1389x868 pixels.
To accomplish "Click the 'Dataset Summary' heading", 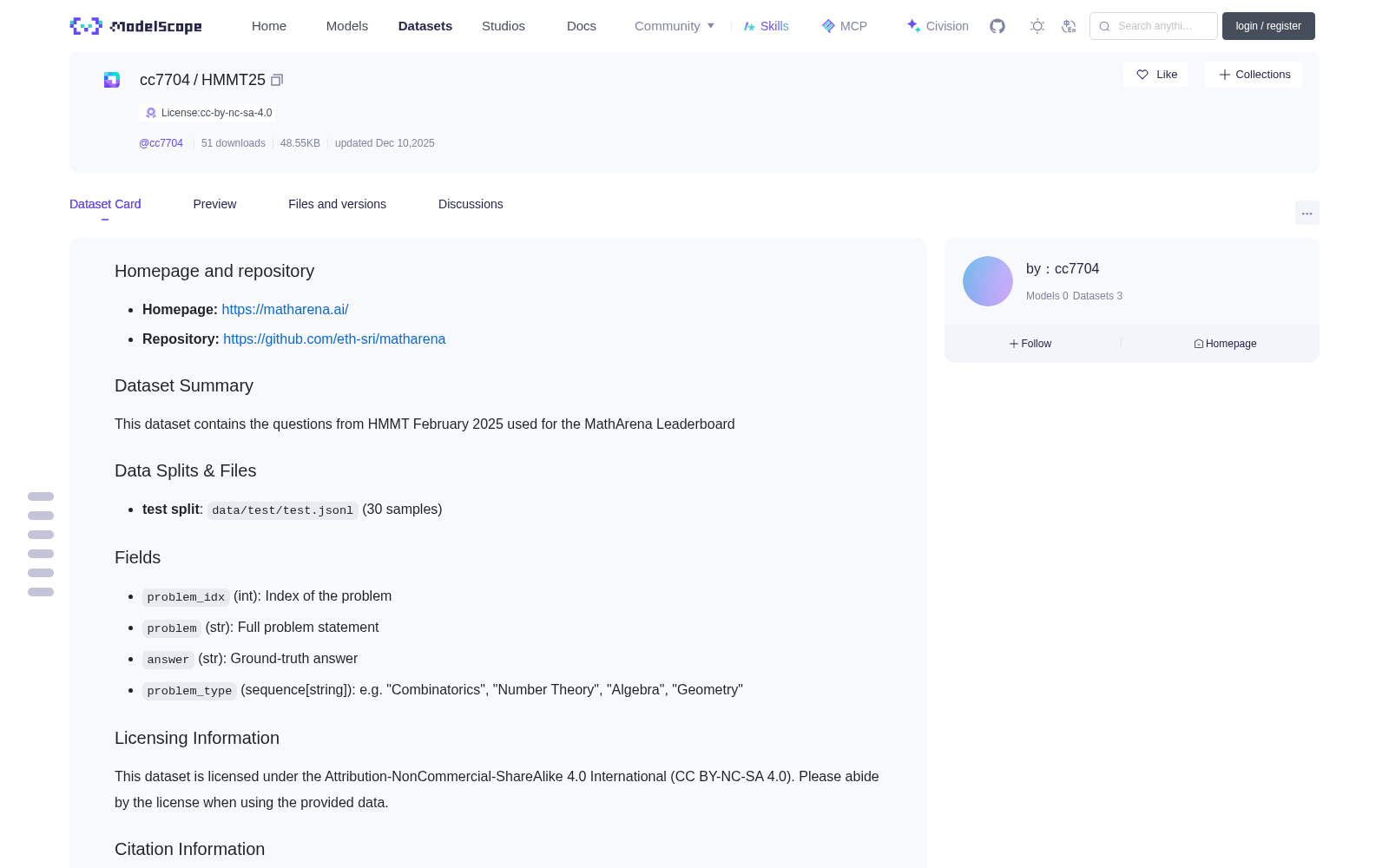I will (184, 385).
